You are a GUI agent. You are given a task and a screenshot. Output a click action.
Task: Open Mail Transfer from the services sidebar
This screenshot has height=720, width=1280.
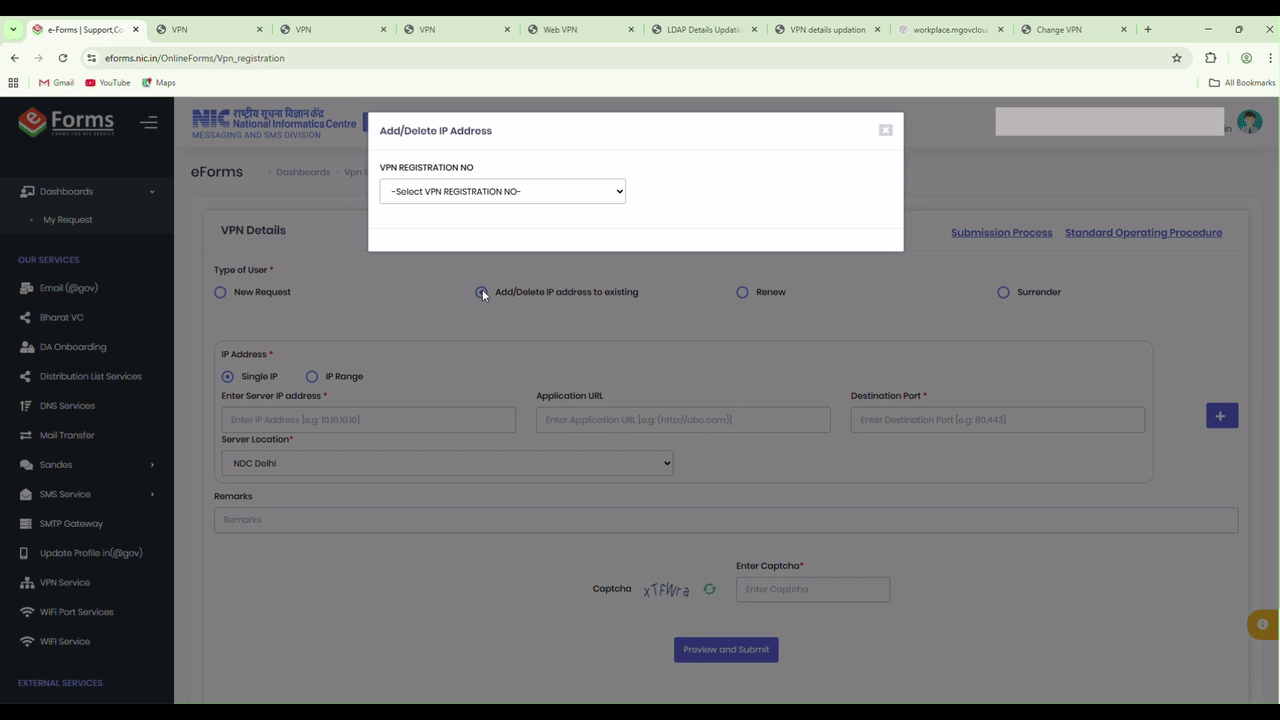coord(67,435)
